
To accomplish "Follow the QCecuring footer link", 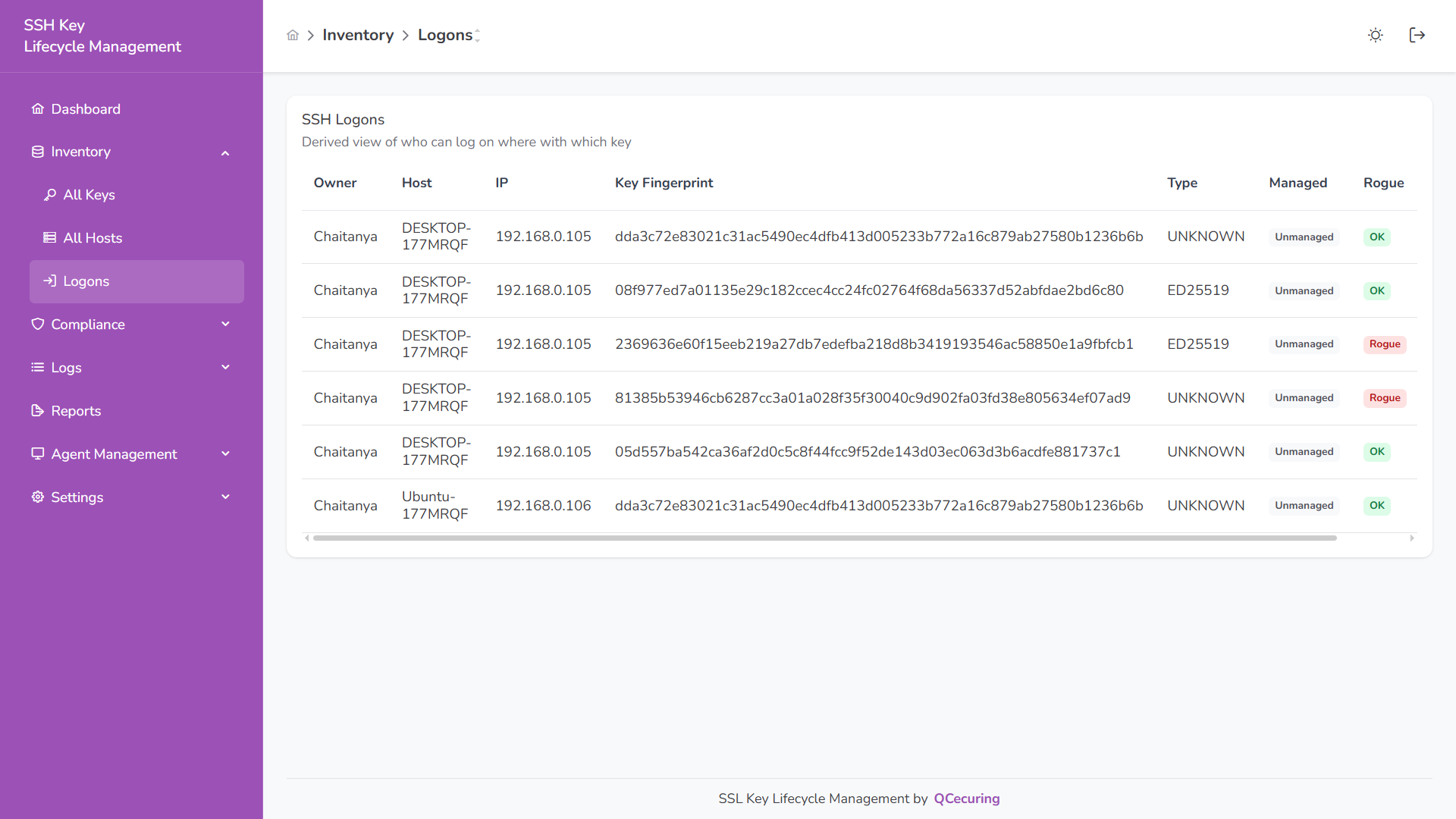I will pos(966,798).
